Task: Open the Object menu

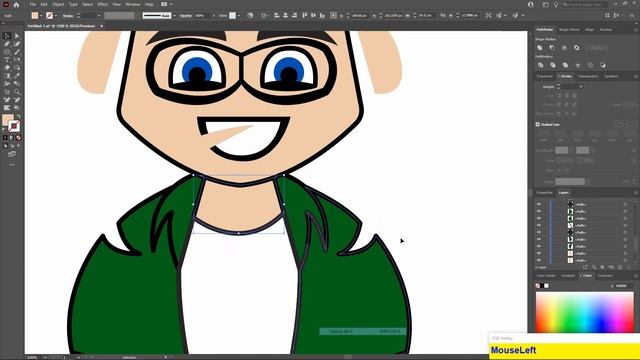Action: tap(58, 4)
